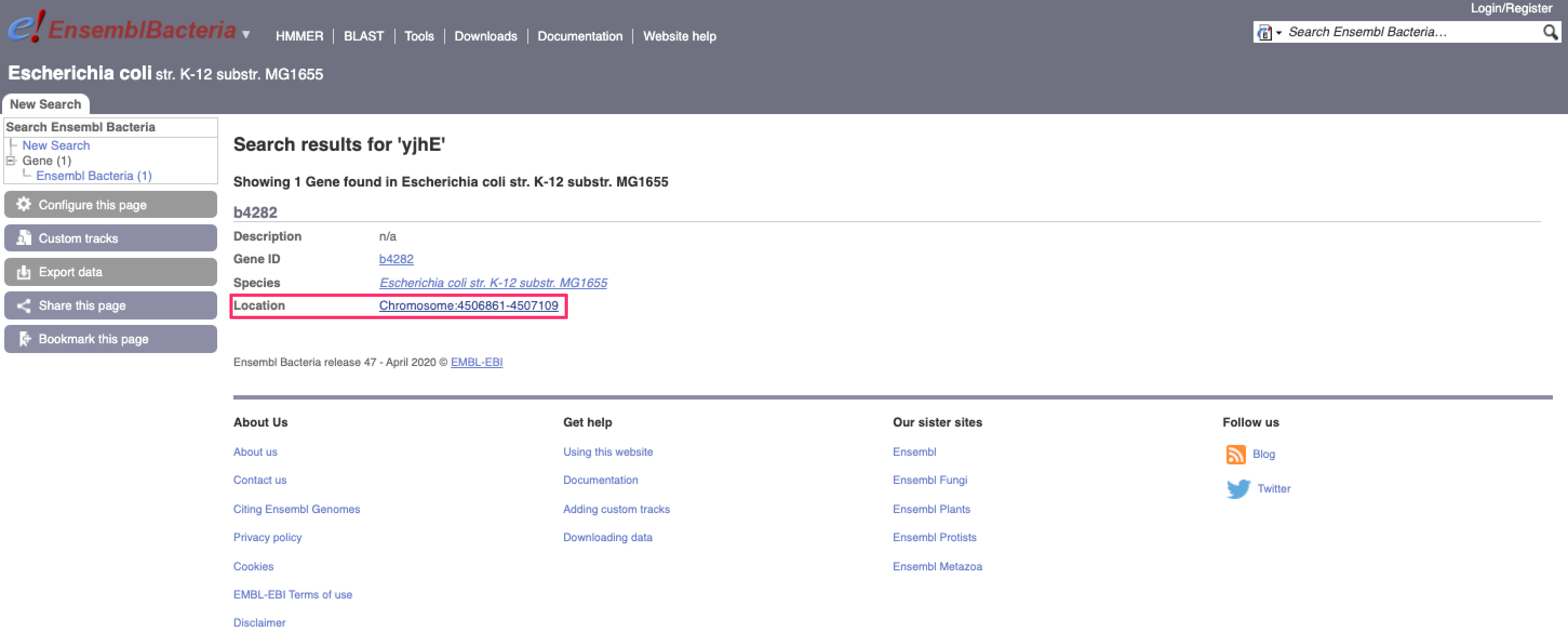
Task: Click the Configure this page gear icon
Action: click(24, 204)
